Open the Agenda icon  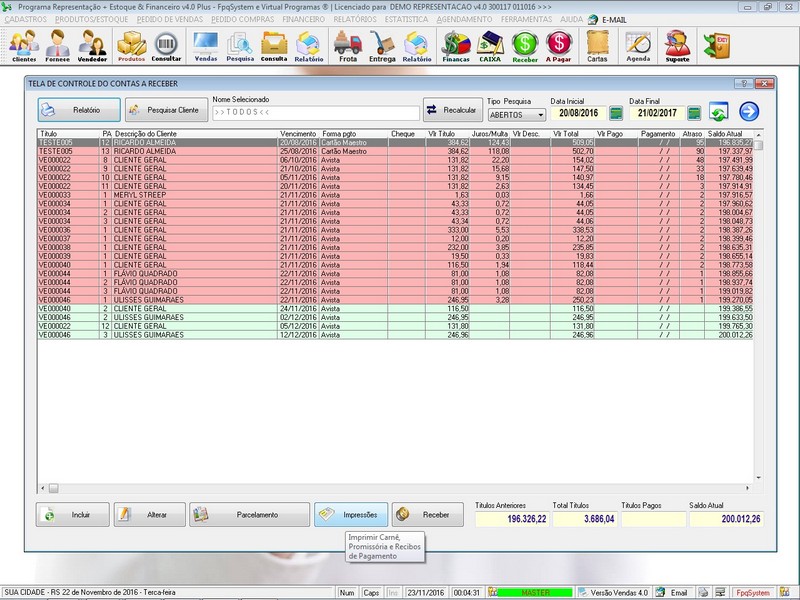[x=638, y=45]
